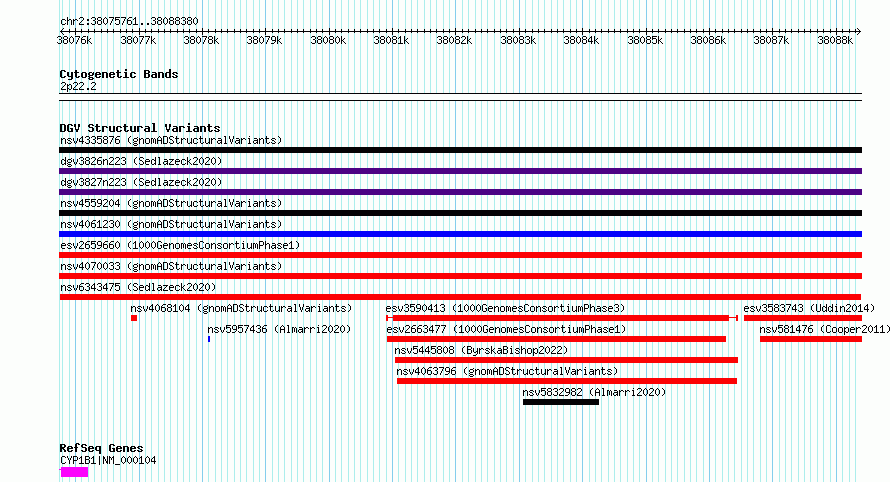Open the nsv4068104 (gnomADStructuralVariants) label

(x=241, y=308)
